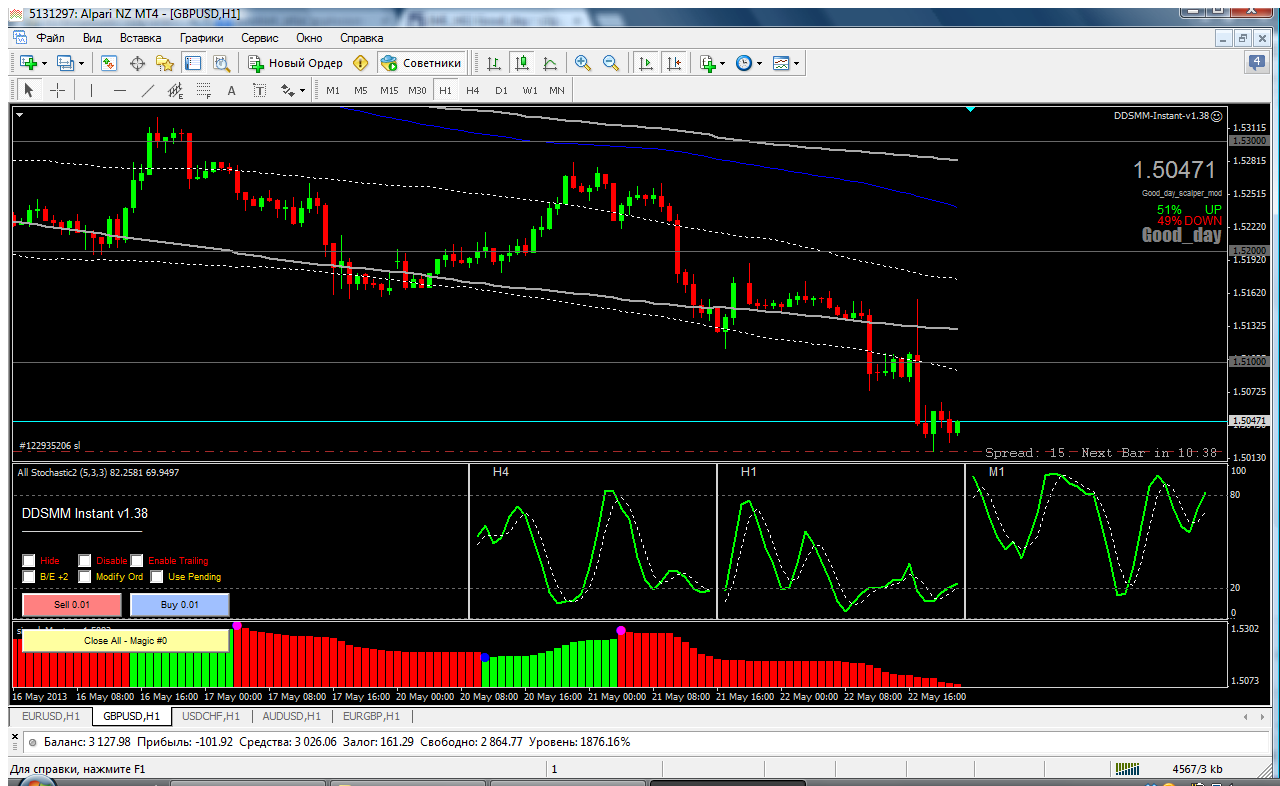Click Close All - Magic #0 button
1280x786 pixels.
pyautogui.click(x=125, y=640)
